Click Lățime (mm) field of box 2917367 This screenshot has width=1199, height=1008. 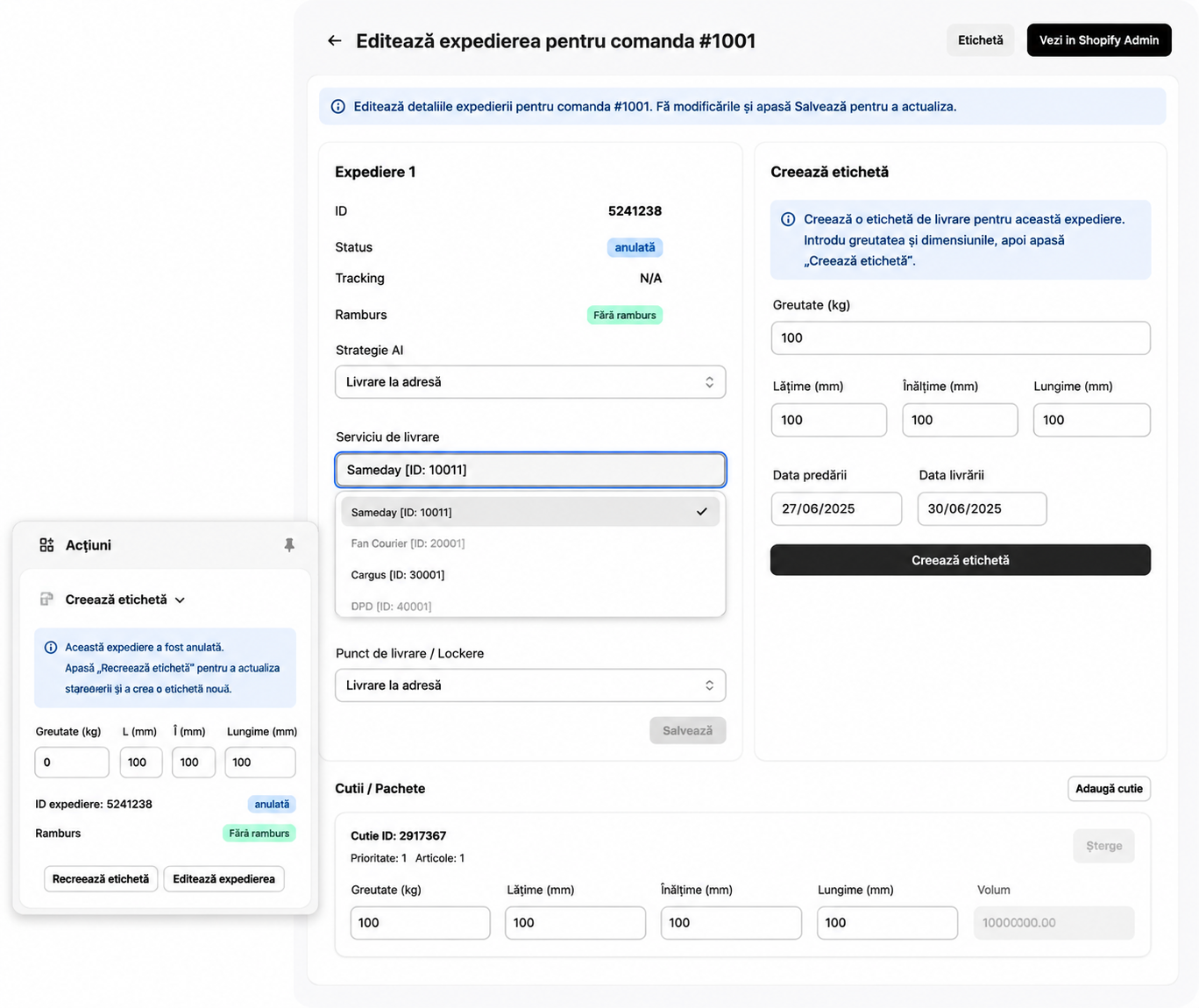[576, 923]
